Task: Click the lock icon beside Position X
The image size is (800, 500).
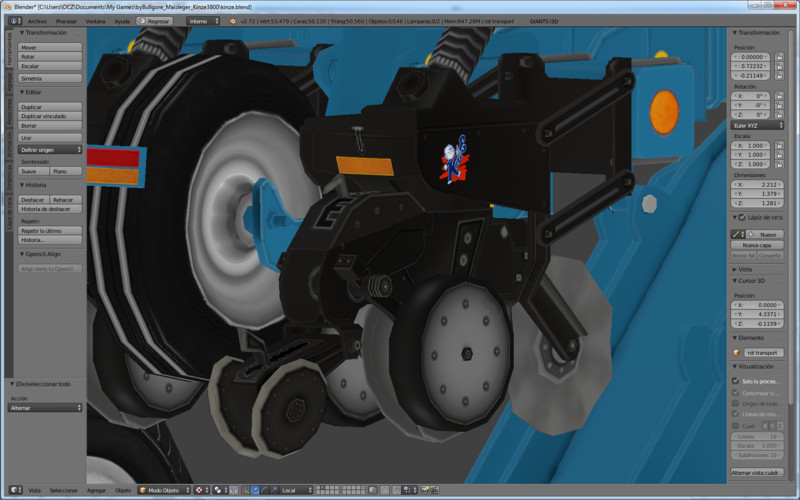Action: click(779, 57)
